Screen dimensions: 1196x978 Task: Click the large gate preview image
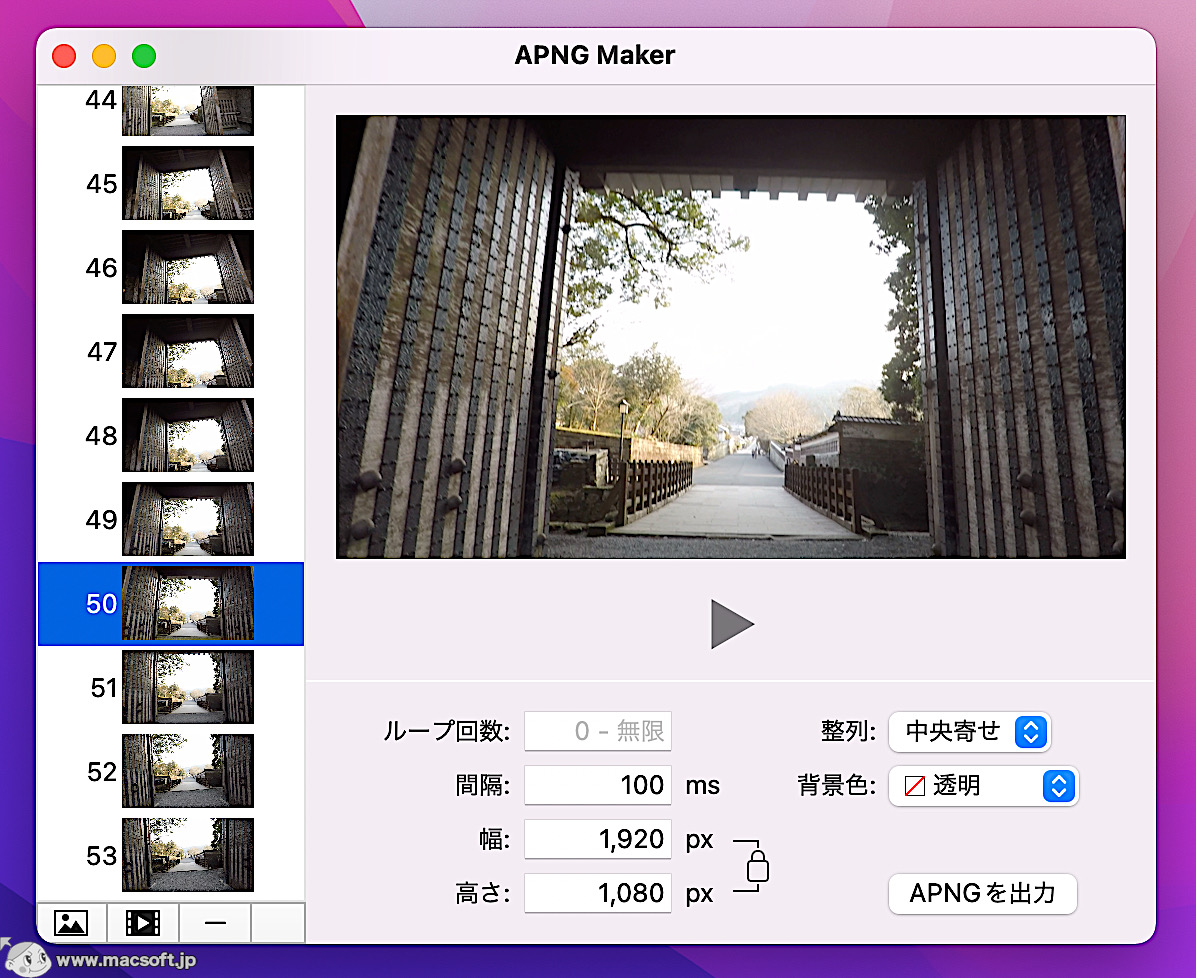coord(730,336)
